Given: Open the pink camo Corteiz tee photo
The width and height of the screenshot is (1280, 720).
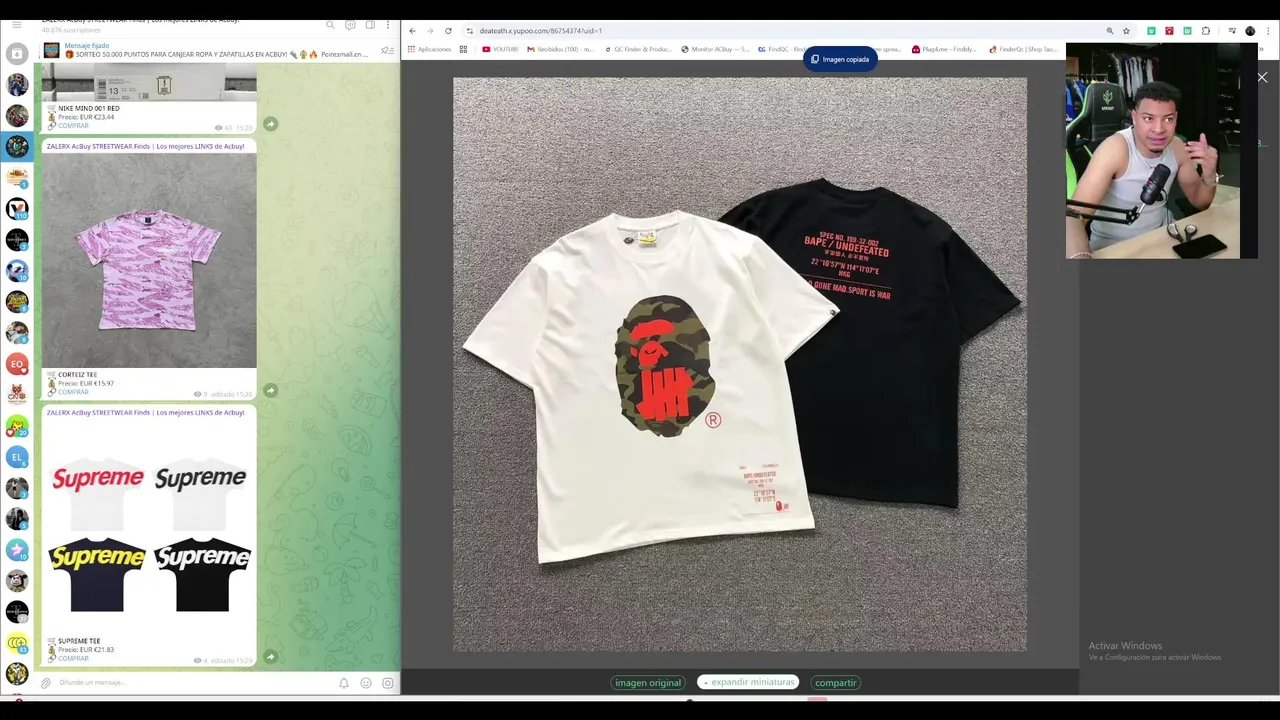Looking at the screenshot, I should point(149,260).
